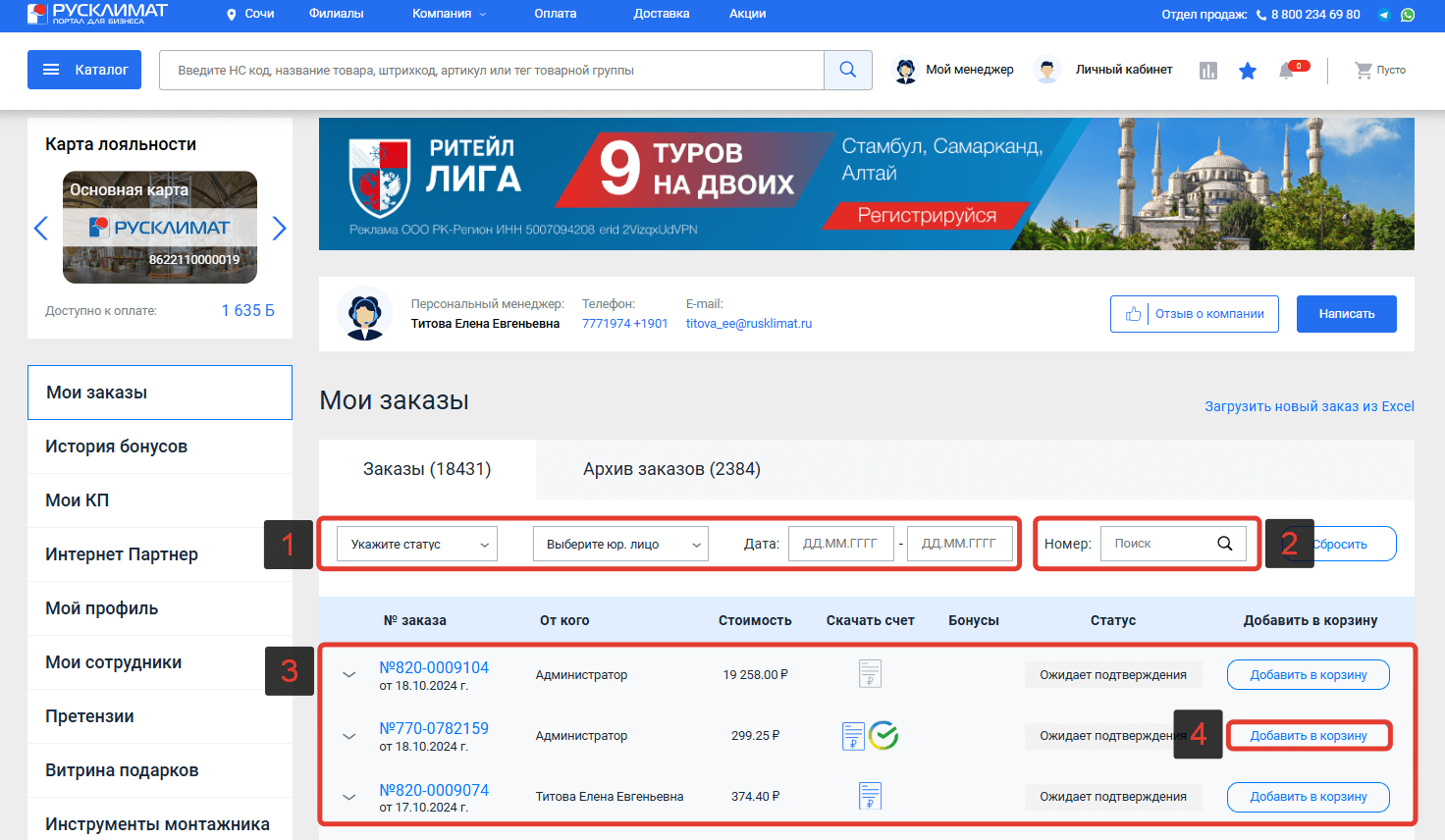Show next loyalty card with right arrow

[x=279, y=229]
